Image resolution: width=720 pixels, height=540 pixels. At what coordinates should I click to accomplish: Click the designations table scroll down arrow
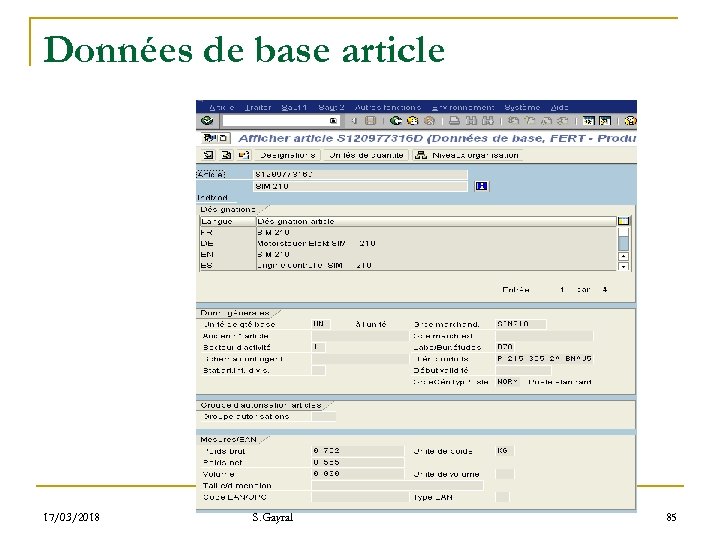623,266
